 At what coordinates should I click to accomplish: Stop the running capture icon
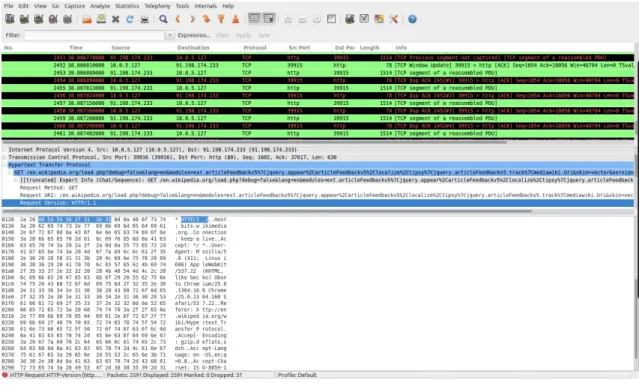53,19
